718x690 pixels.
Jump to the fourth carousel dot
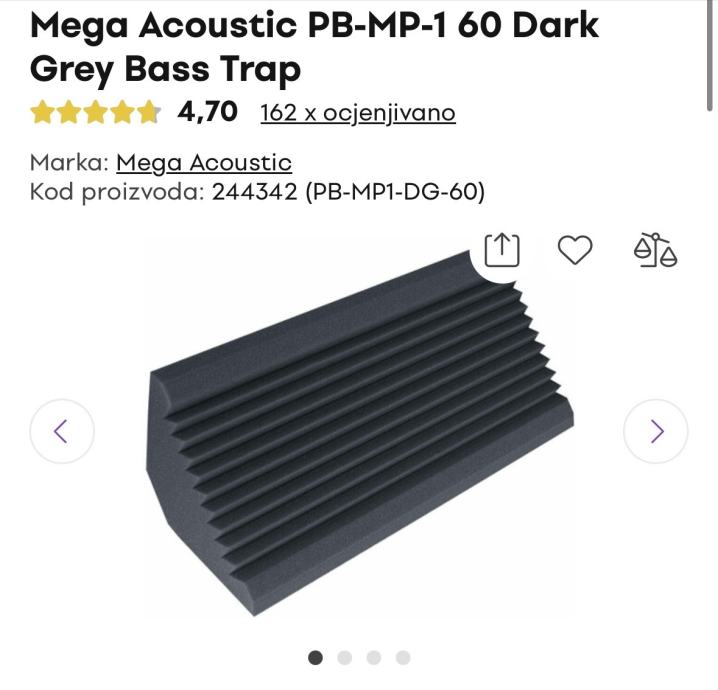(403, 658)
